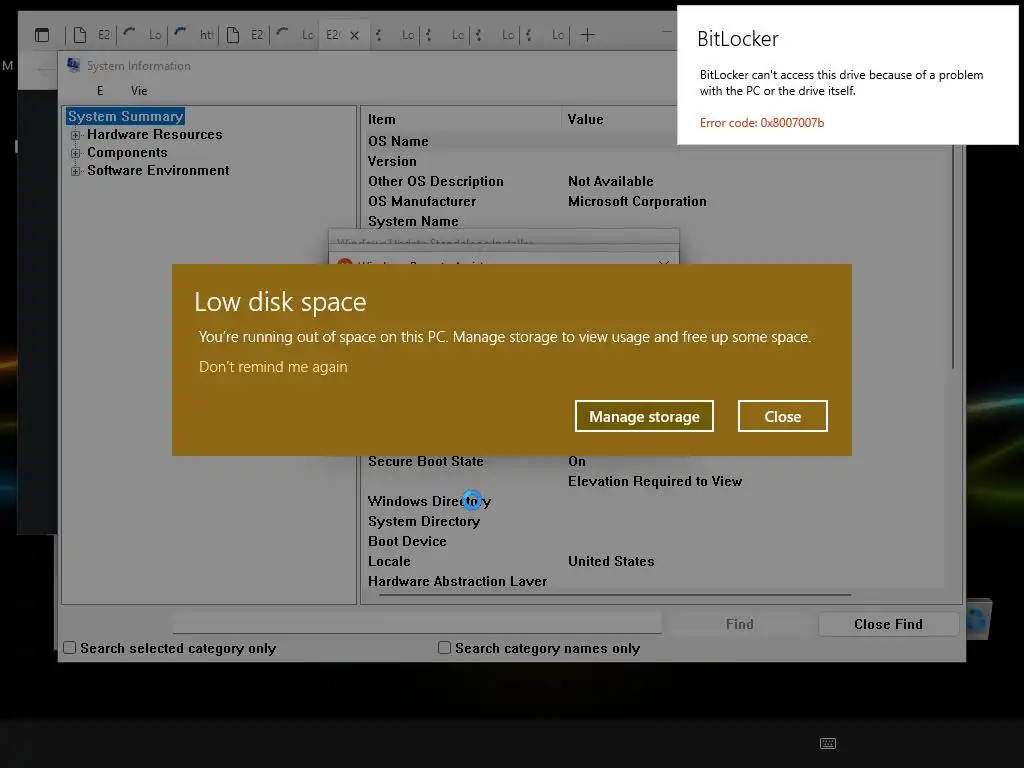The width and height of the screenshot is (1024, 768).
Task: Open the browser tab actions menu icon
Action: pos(42,35)
